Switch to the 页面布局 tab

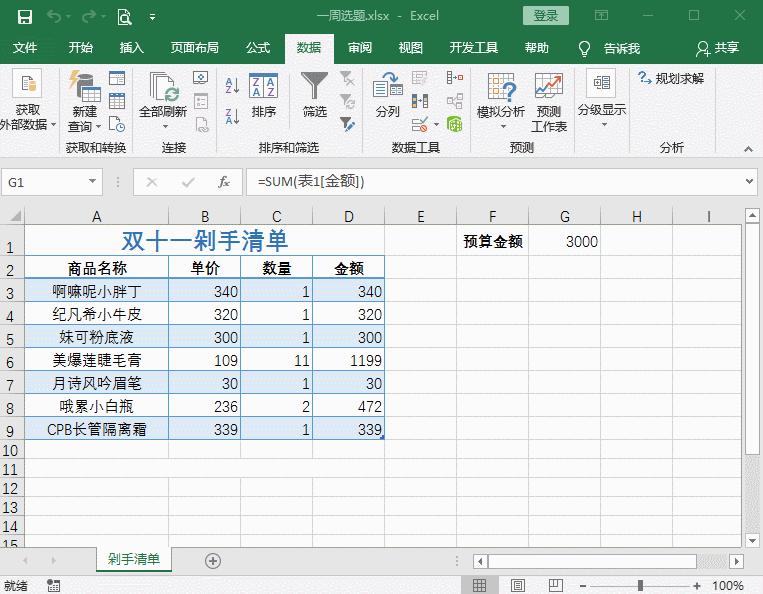click(195, 48)
